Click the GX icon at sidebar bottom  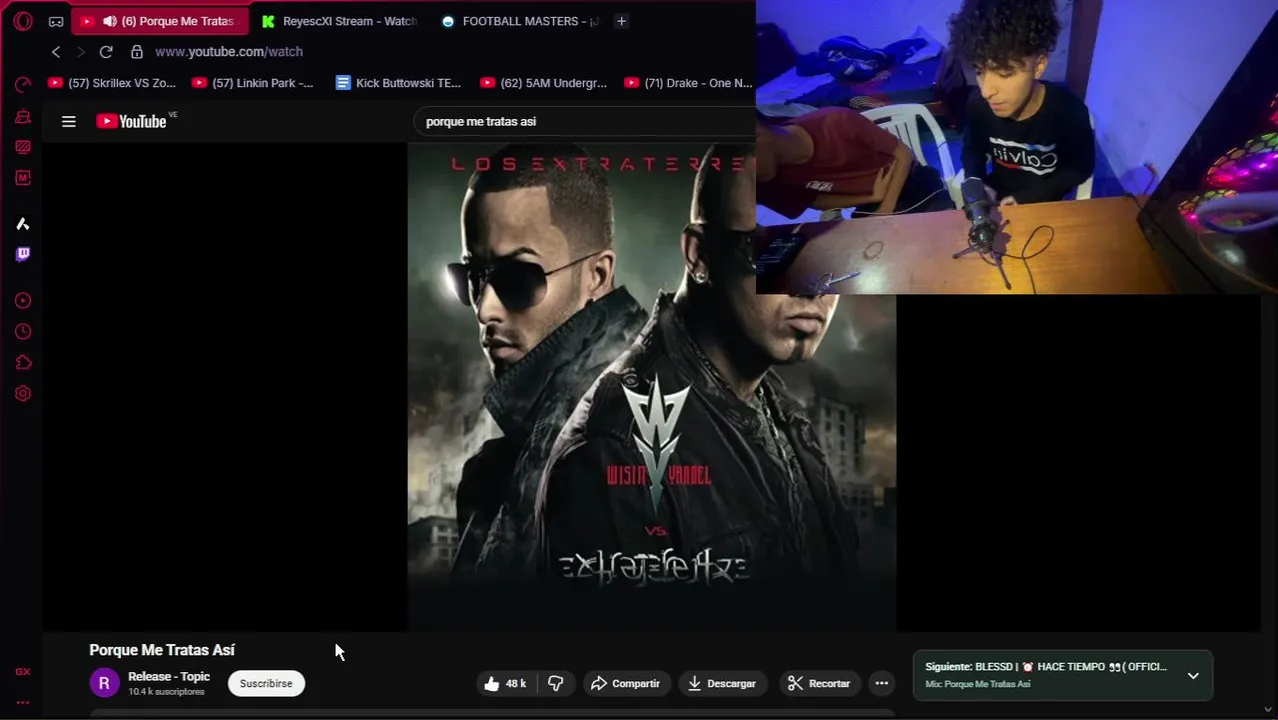coord(23,672)
